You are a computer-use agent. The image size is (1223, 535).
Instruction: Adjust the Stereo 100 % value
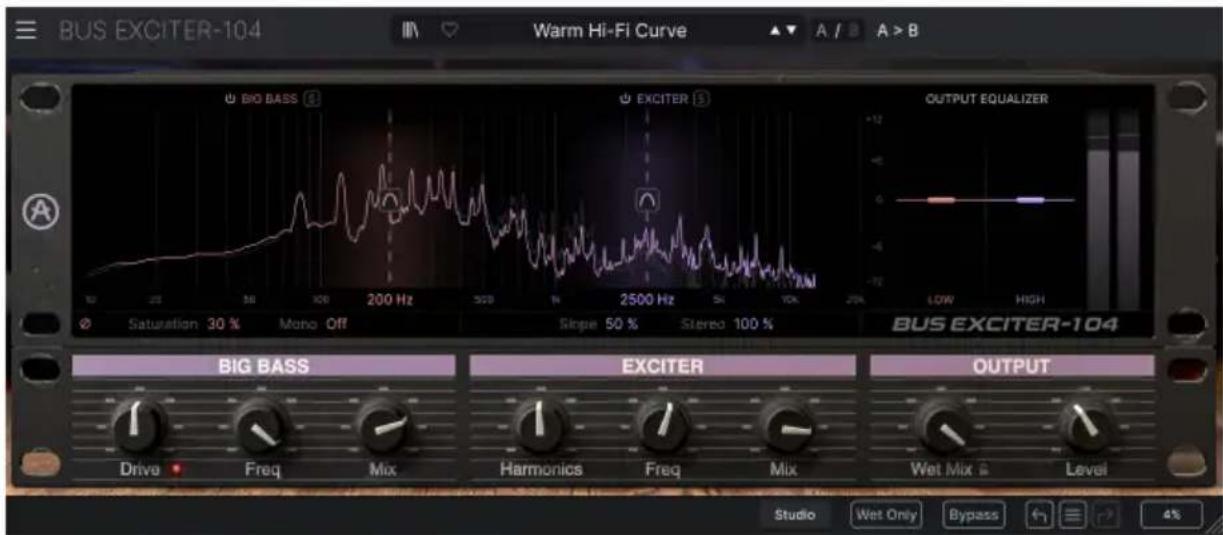pos(754,324)
